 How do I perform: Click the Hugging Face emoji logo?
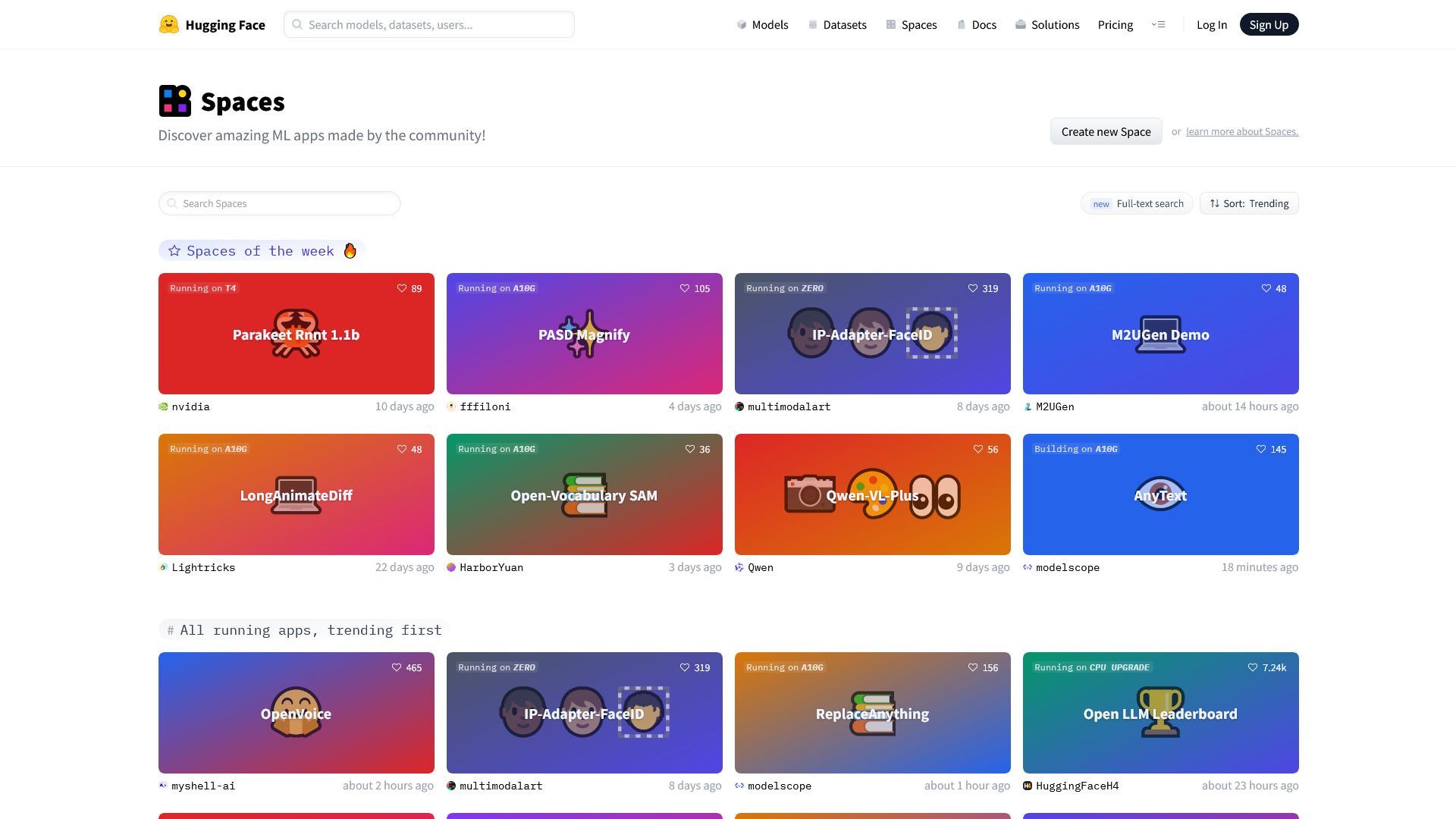click(x=168, y=24)
